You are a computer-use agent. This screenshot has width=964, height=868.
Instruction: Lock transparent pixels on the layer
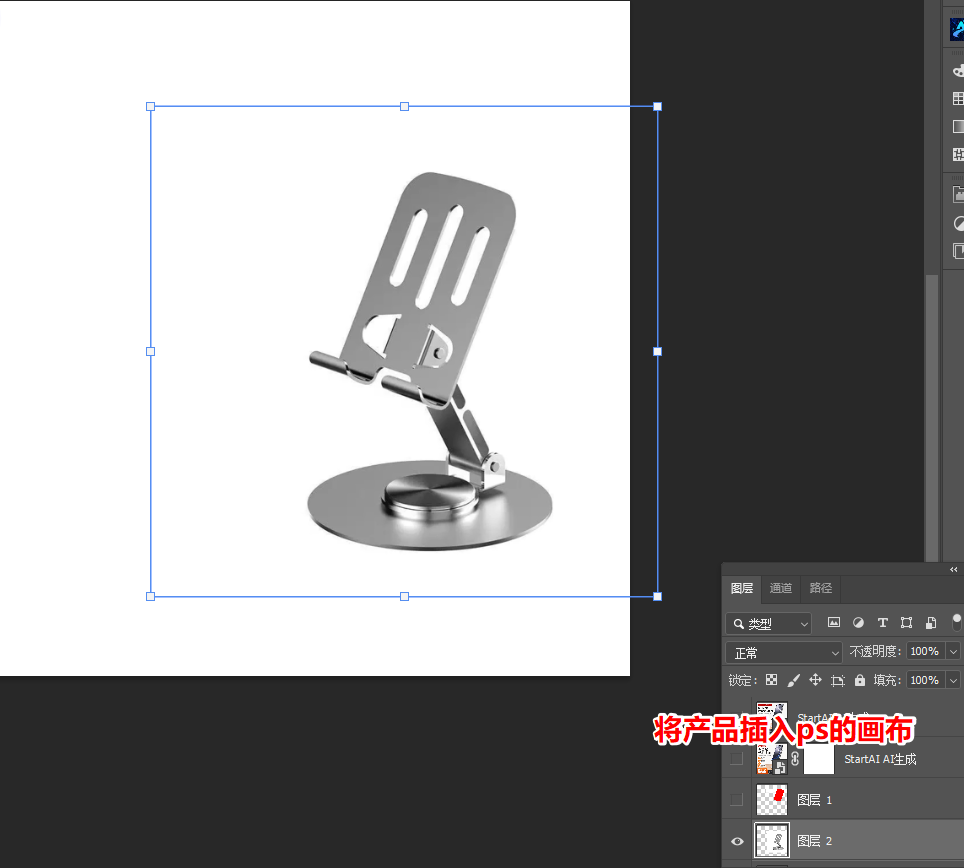(772, 680)
